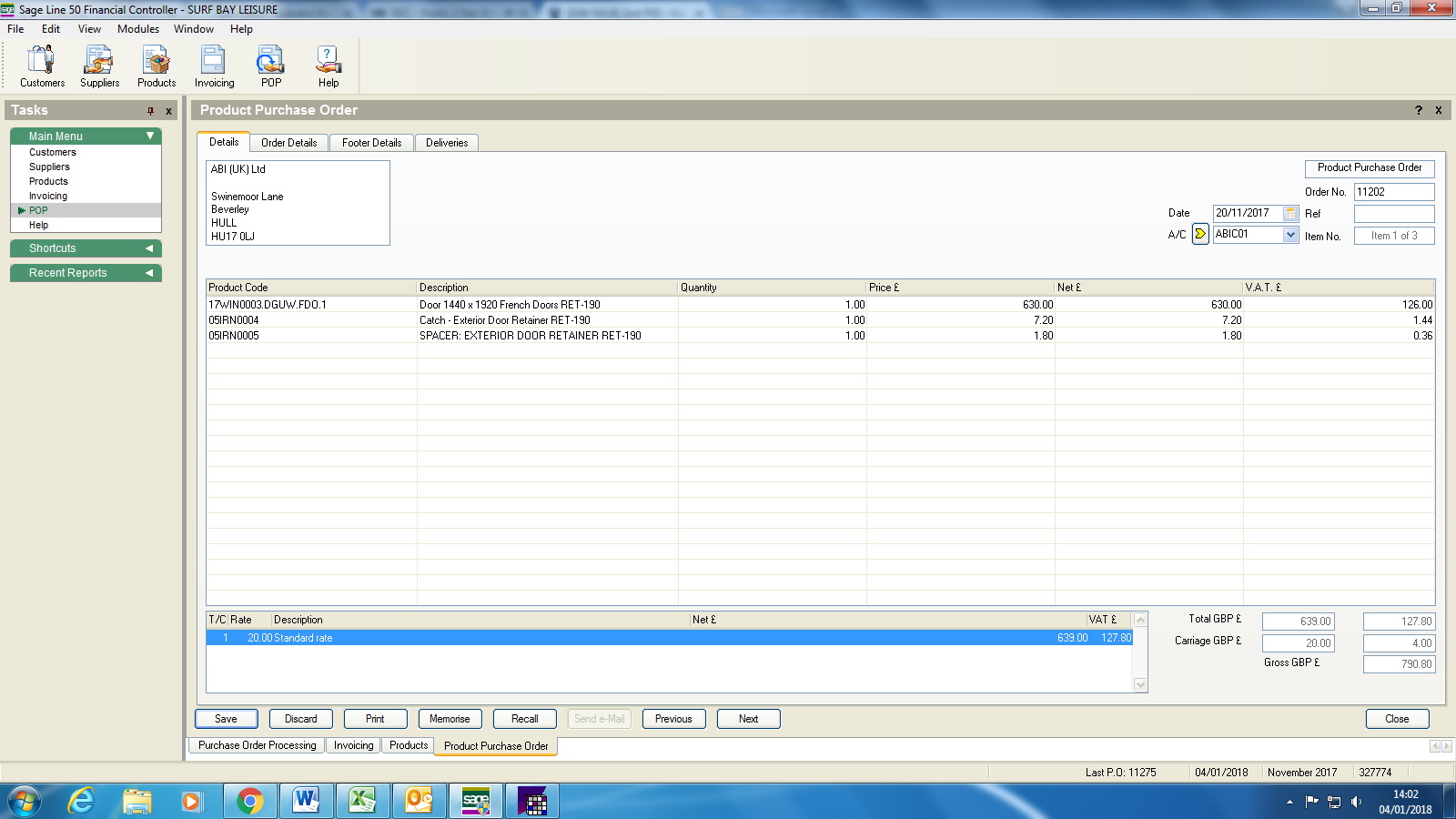This screenshot has height=819, width=1456.
Task: Open the Suppliers module toolbar icon
Action: pyautogui.click(x=99, y=66)
